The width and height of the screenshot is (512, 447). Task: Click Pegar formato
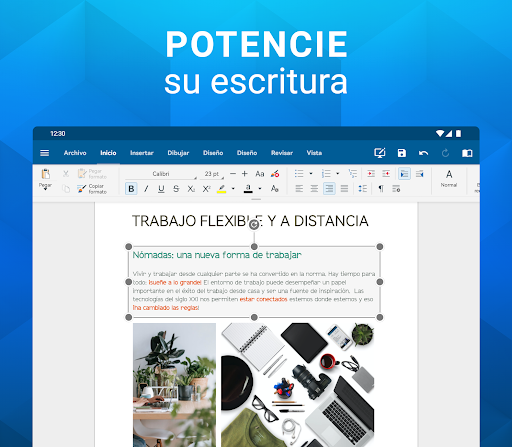(92, 174)
